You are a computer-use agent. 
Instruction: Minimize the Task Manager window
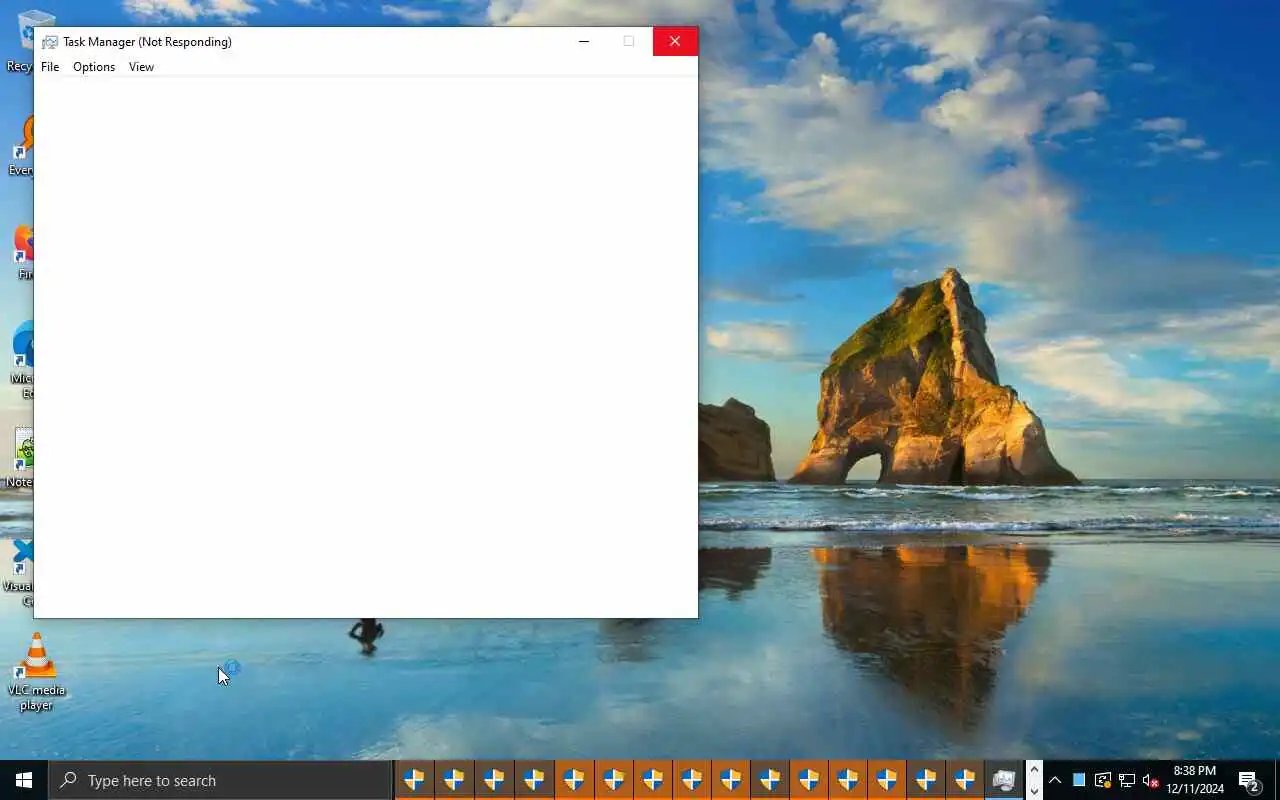[x=584, y=41]
